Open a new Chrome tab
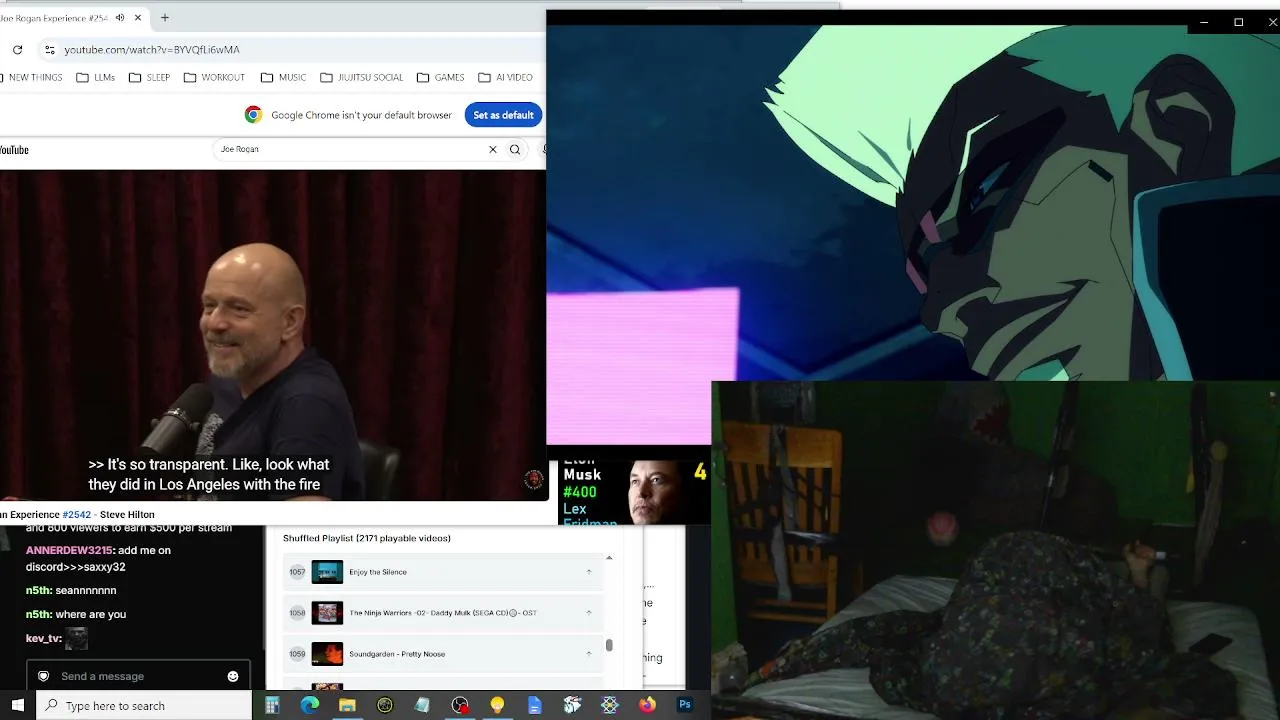 pos(165,17)
